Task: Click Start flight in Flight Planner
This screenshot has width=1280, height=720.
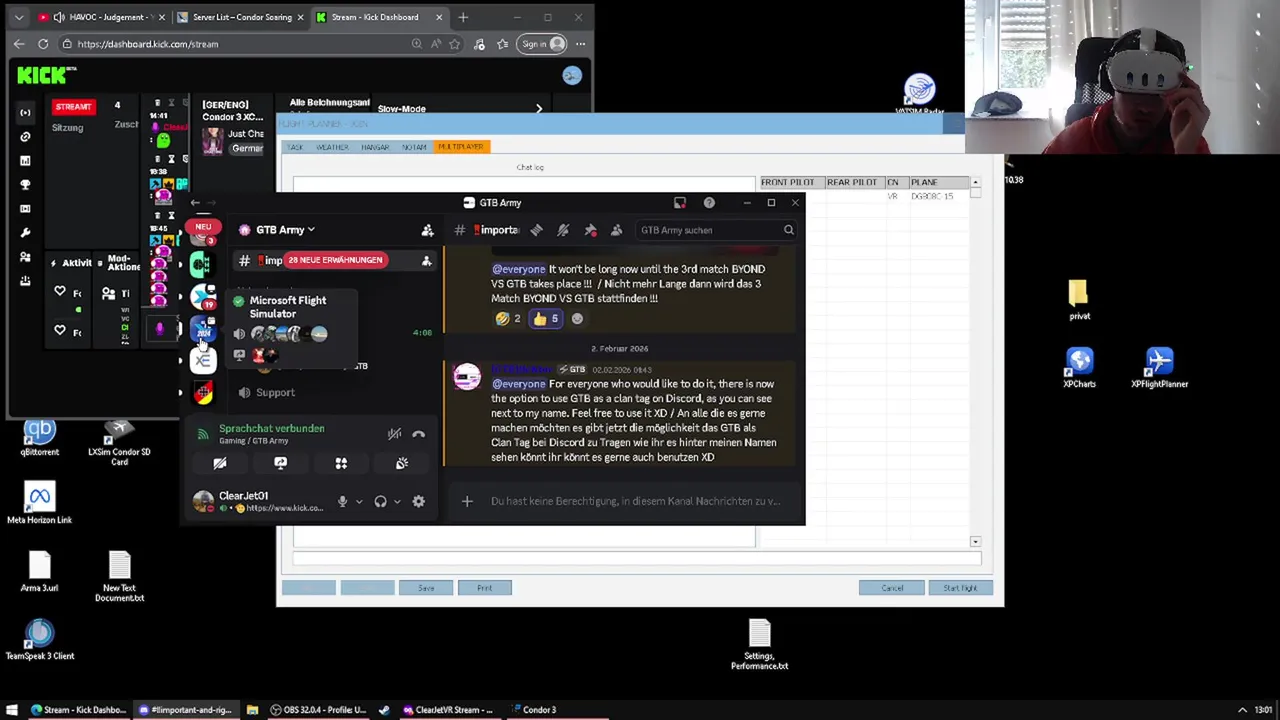Action: point(960,588)
